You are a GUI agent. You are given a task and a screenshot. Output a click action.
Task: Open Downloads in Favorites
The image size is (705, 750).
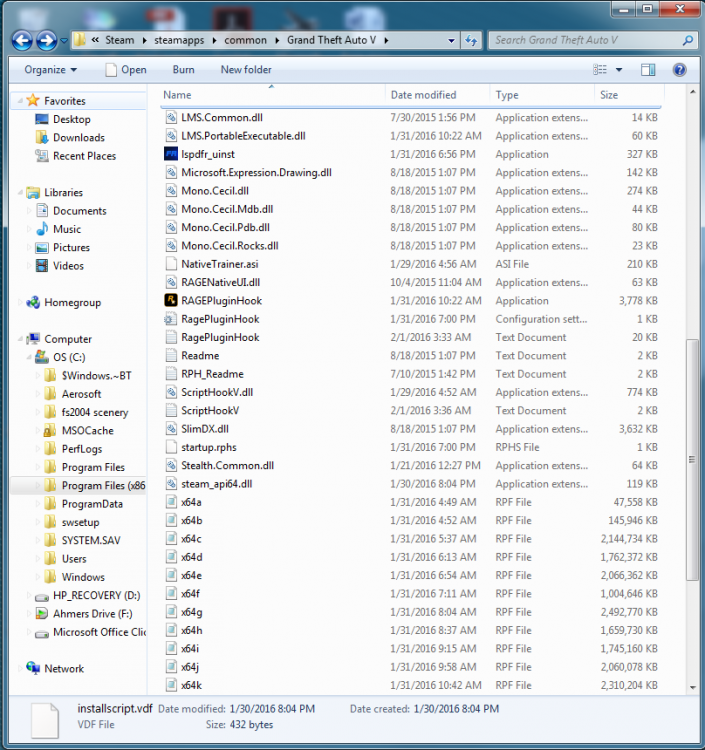click(79, 138)
